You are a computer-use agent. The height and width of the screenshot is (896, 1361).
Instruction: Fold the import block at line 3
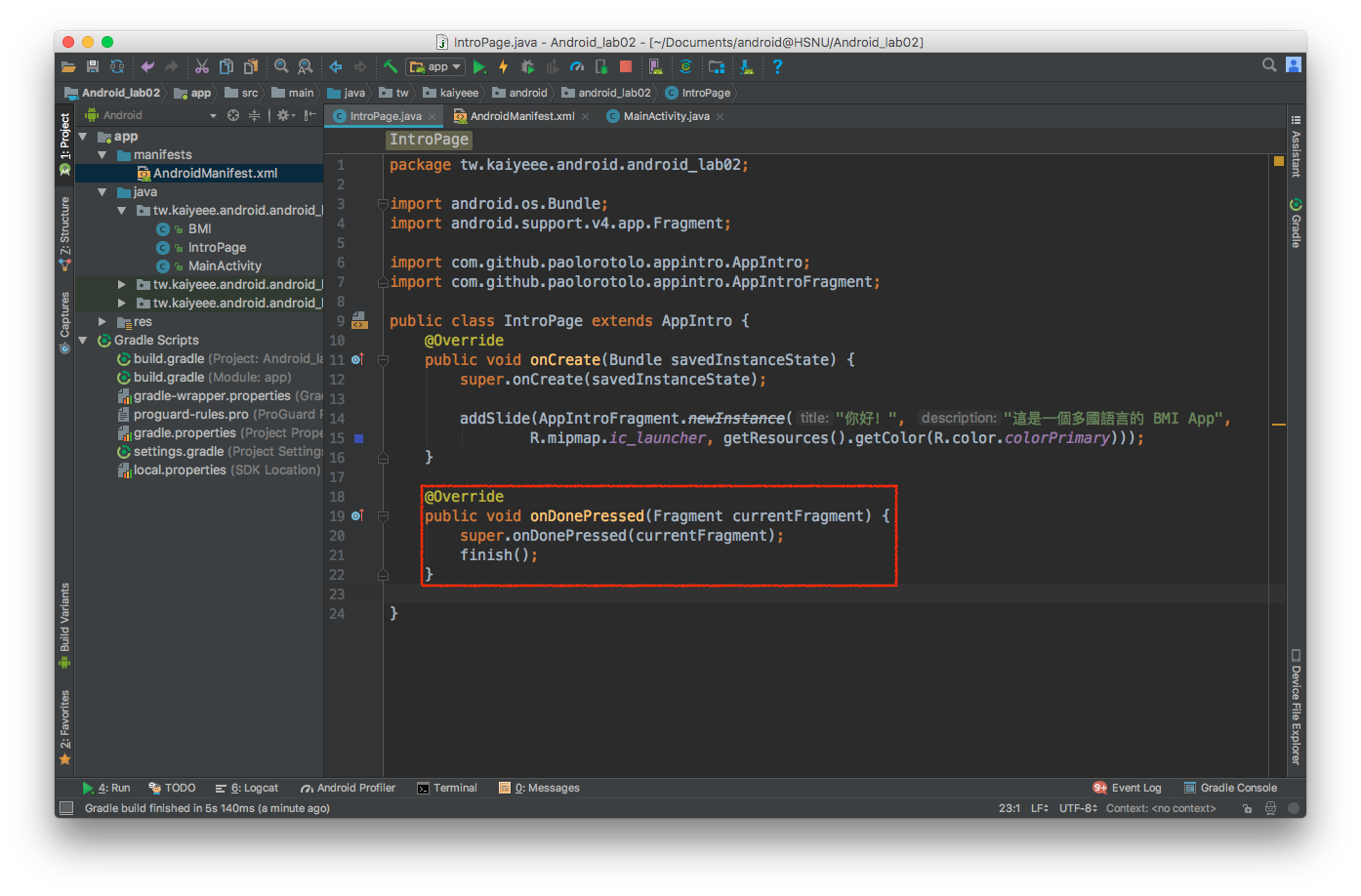383,204
